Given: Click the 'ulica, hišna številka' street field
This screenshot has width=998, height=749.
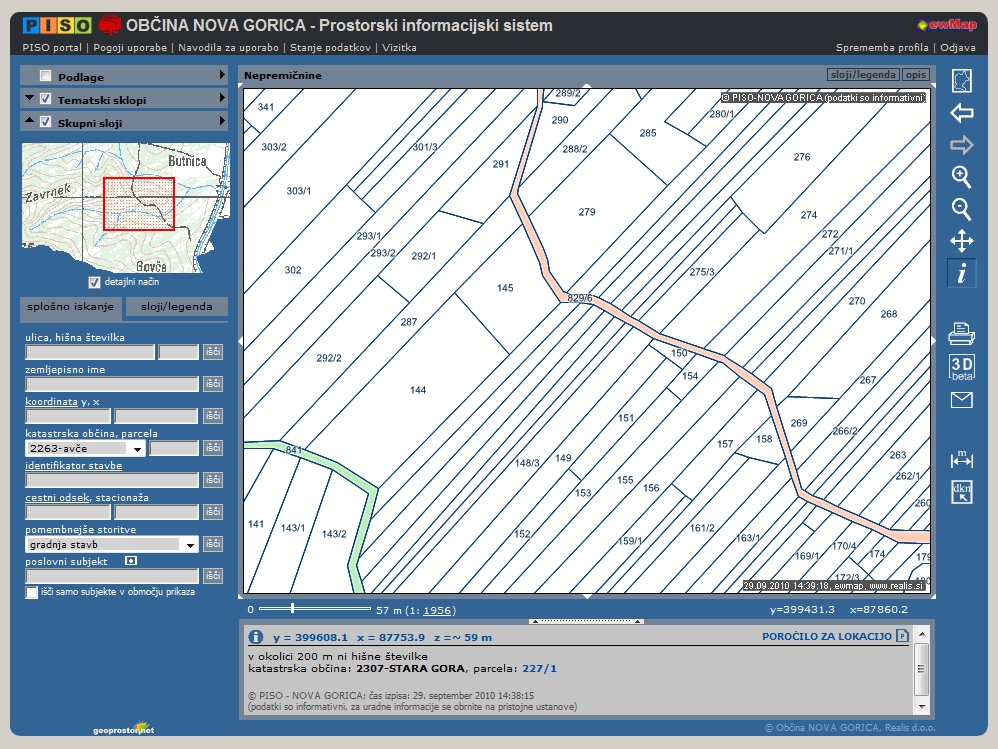Looking at the screenshot, I should 90,352.
